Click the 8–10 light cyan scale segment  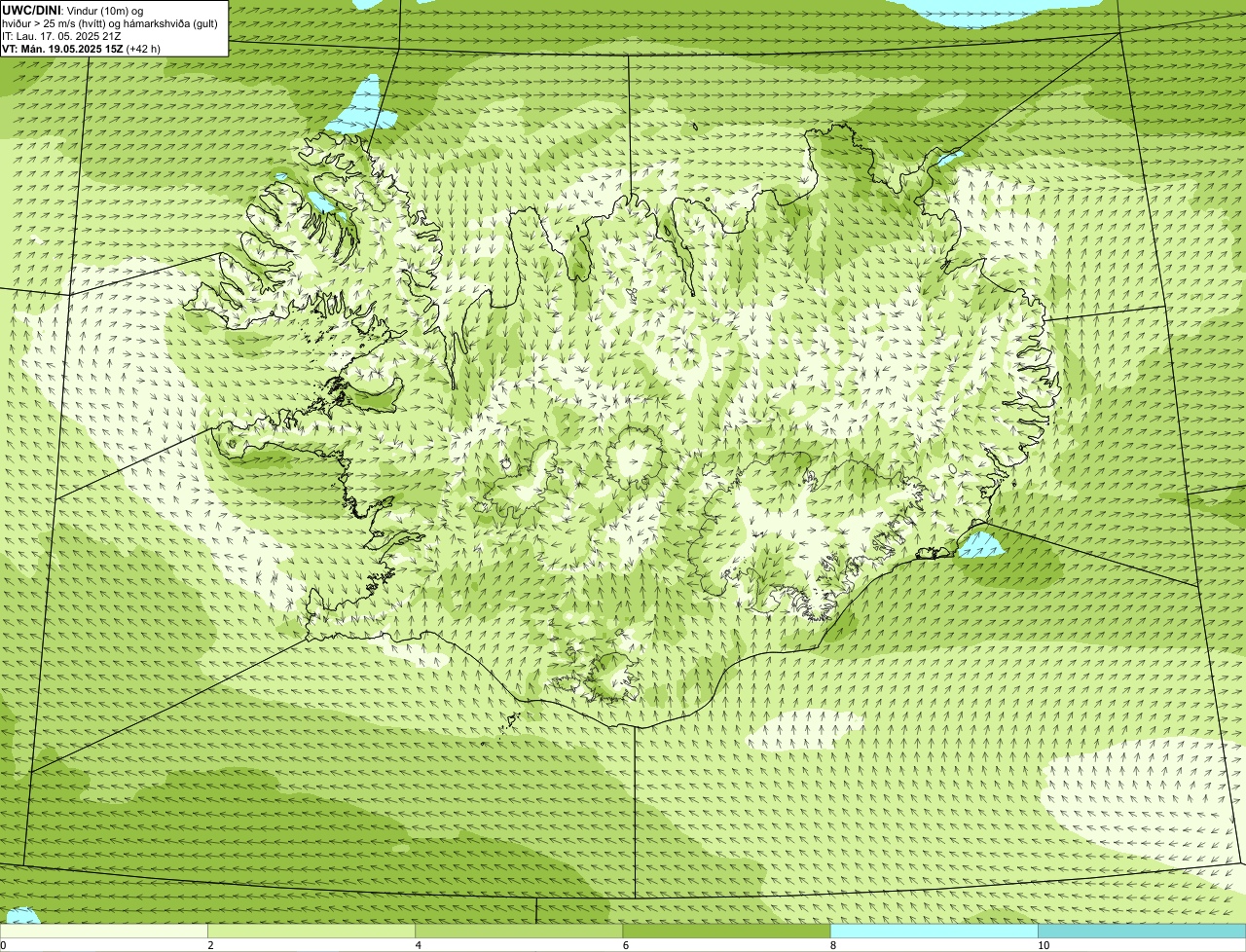coord(934,932)
